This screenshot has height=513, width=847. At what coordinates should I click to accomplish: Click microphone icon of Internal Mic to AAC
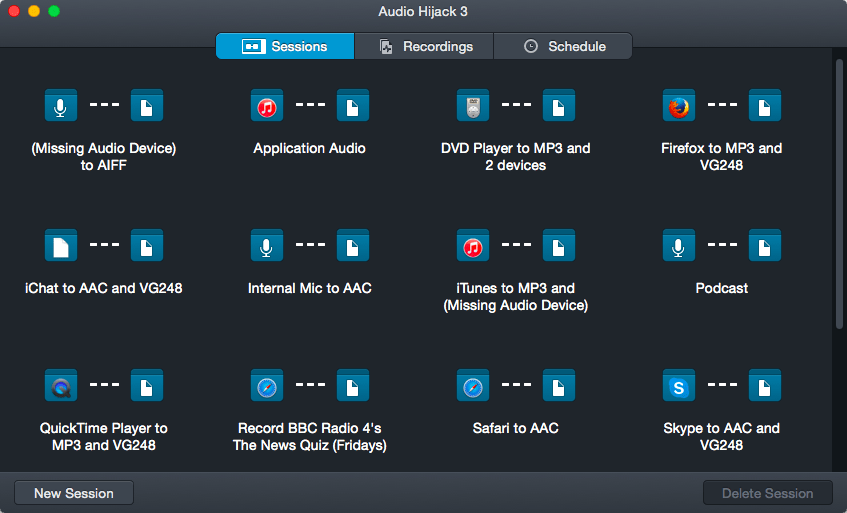pyautogui.click(x=267, y=246)
